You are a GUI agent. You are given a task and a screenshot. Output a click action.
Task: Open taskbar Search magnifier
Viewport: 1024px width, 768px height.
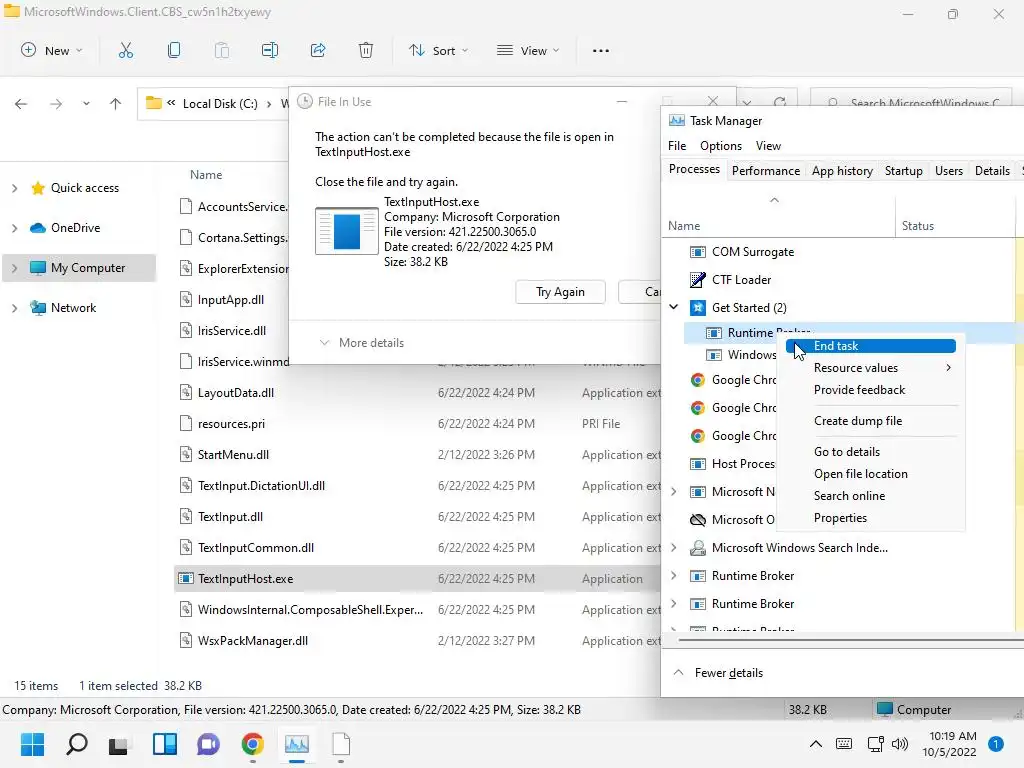(76, 744)
